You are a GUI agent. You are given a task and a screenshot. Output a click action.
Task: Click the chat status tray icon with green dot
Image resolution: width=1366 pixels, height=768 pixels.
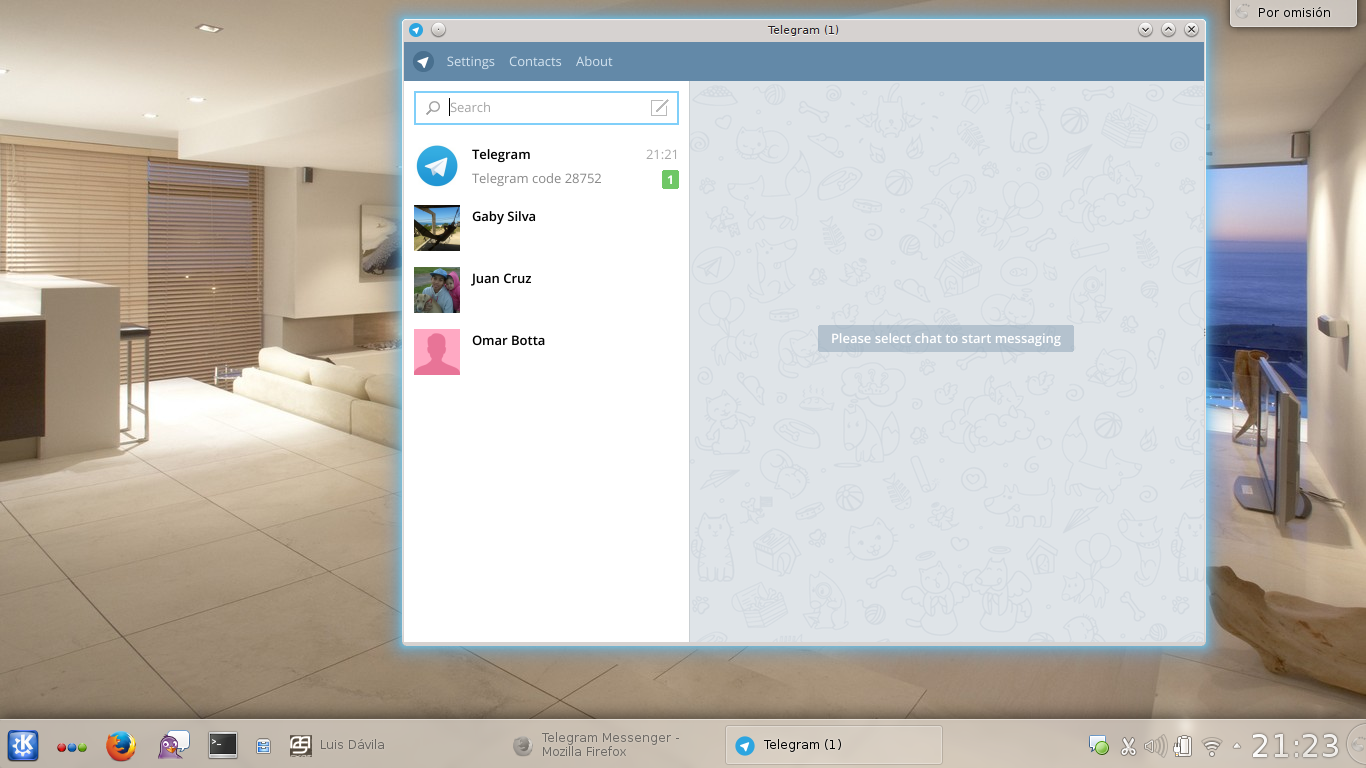coord(1098,746)
